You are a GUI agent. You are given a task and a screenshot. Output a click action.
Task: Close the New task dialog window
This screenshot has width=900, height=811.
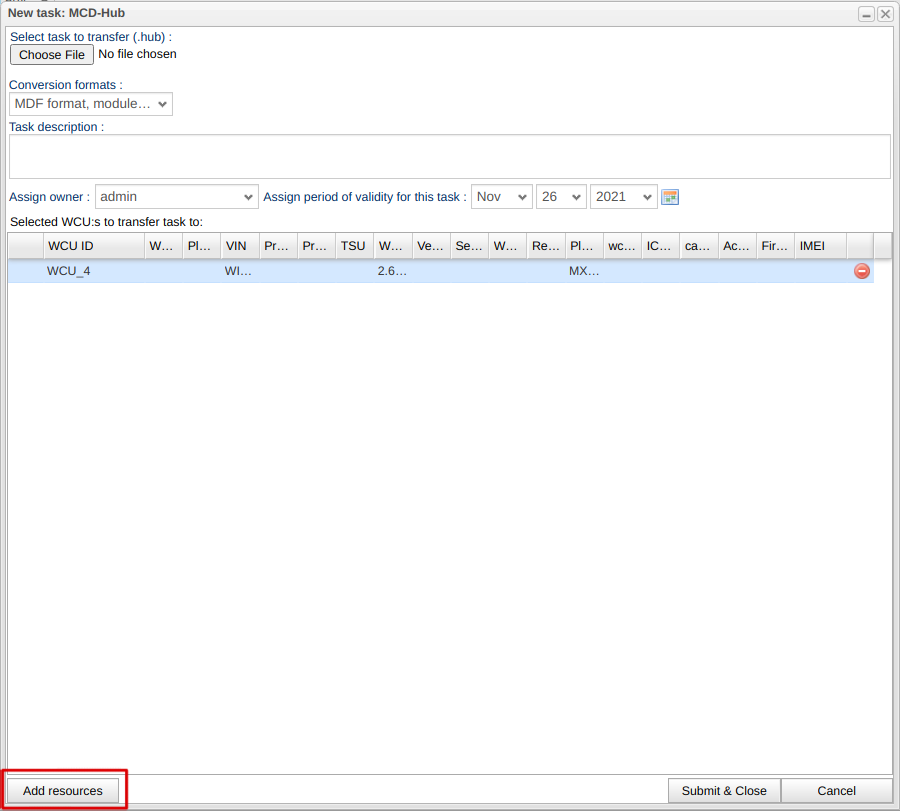885,14
